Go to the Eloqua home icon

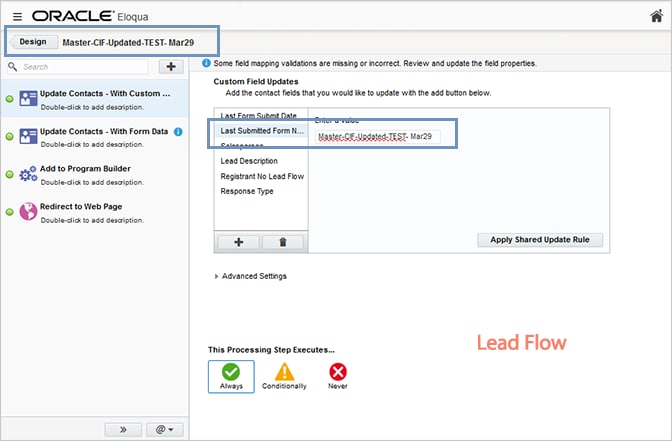pos(656,16)
